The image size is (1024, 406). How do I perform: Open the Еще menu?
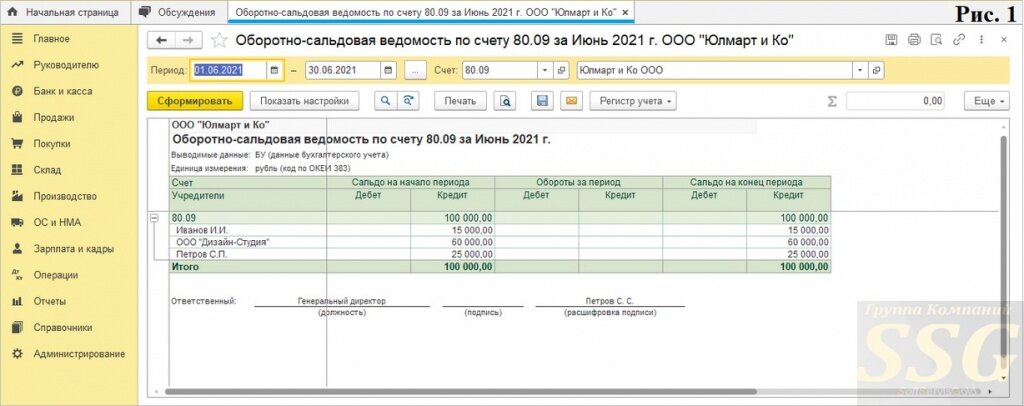pos(986,101)
